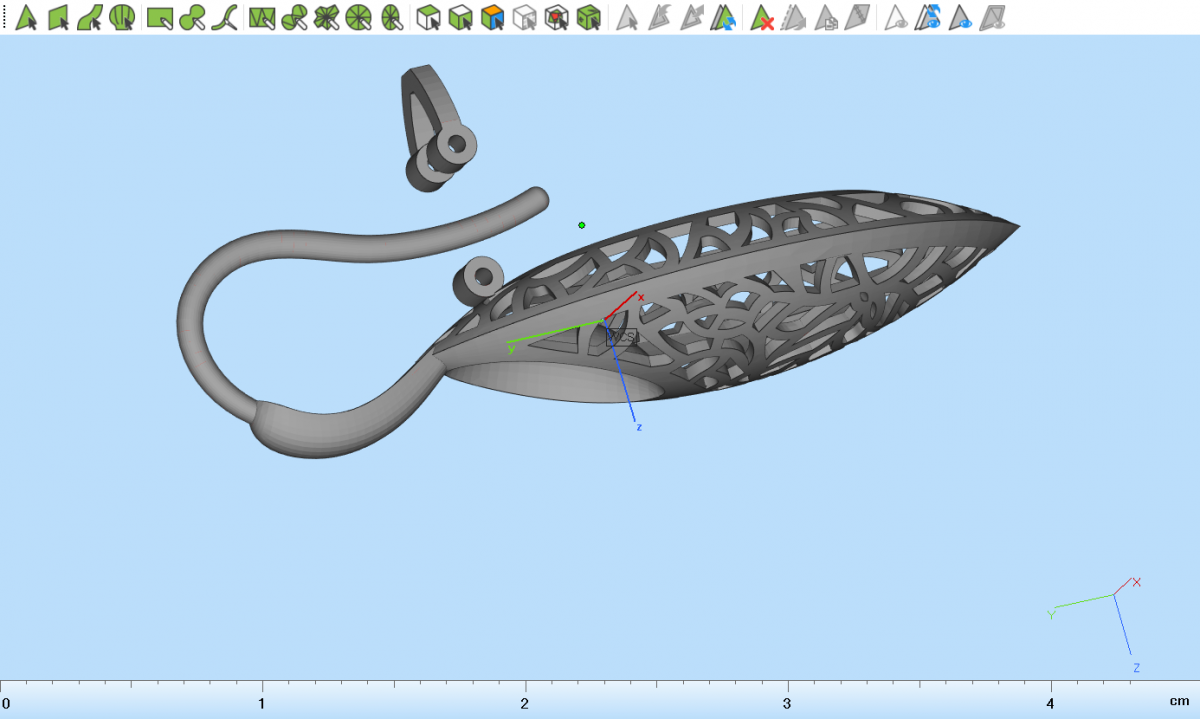The height and width of the screenshot is (719, 1200).
Task: Click the cube with orange top icon
Action: tap(492, 17)
